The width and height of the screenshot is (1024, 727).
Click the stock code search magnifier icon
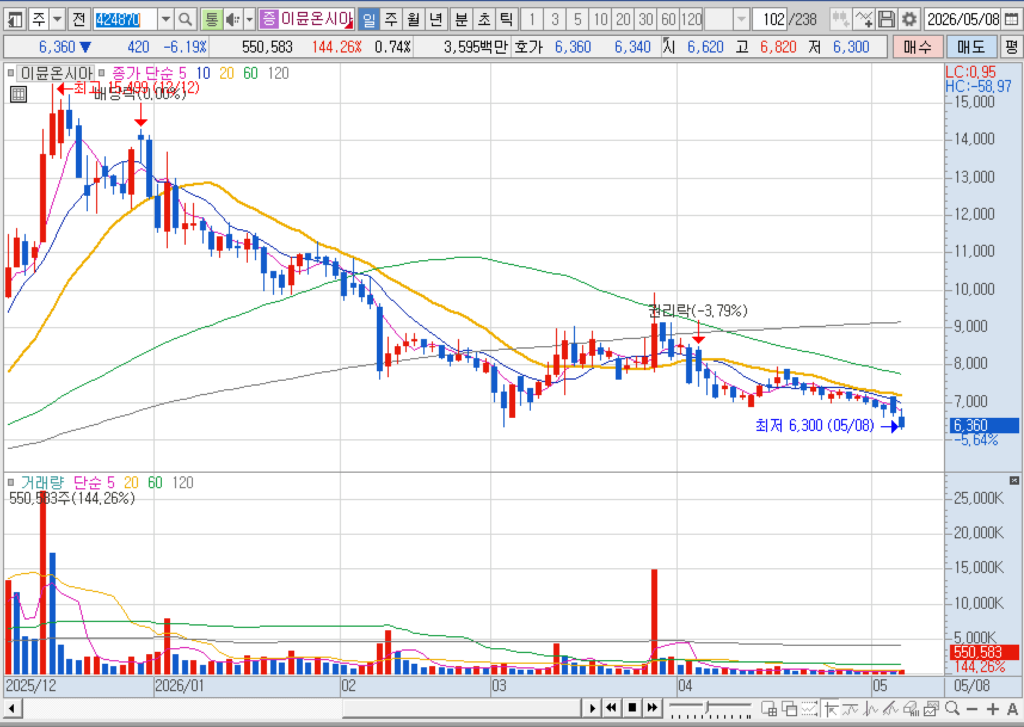click(185, 20)
